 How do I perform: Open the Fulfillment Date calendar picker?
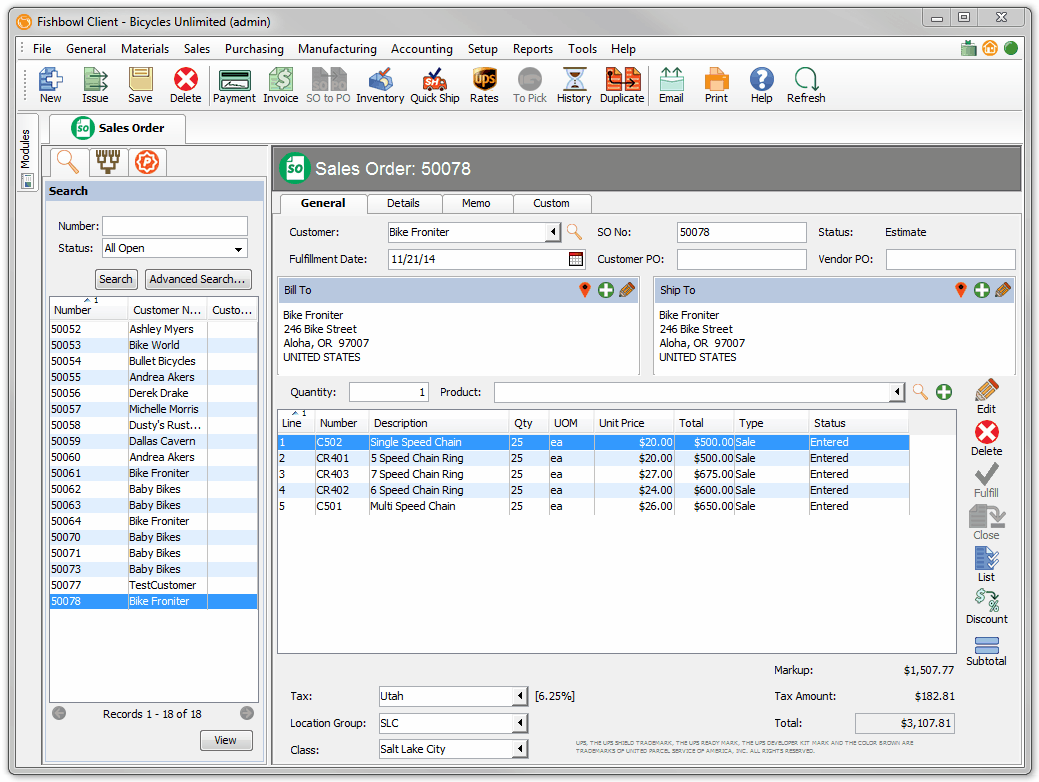[x=576, y=259]
